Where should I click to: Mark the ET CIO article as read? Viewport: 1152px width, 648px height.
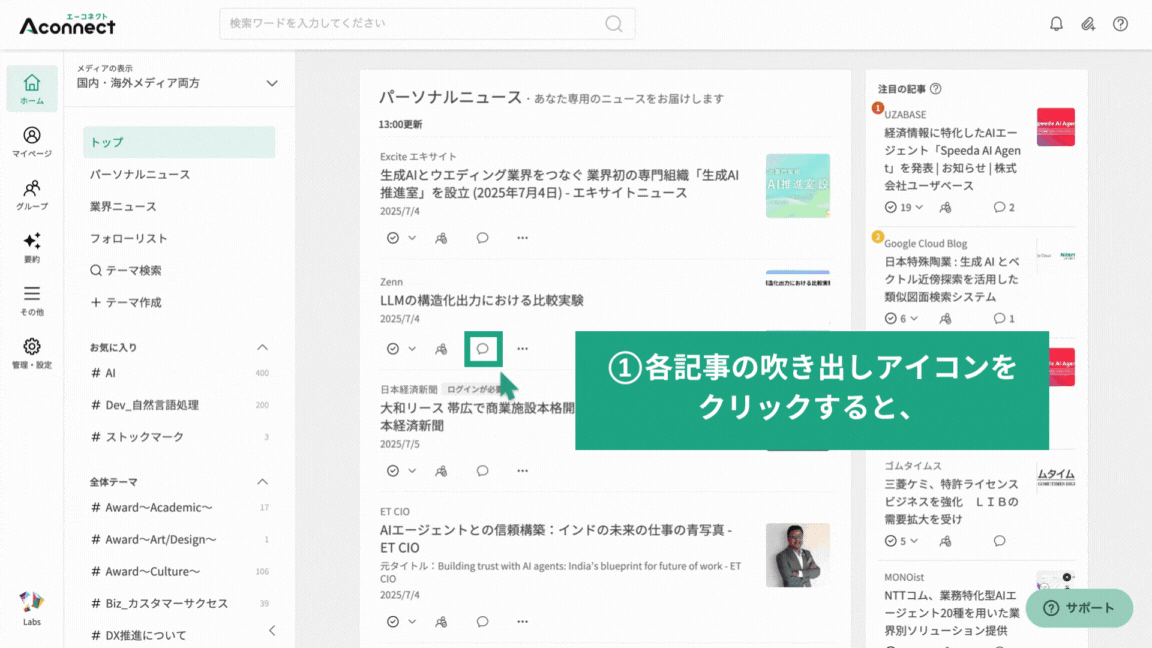point(393,622)
